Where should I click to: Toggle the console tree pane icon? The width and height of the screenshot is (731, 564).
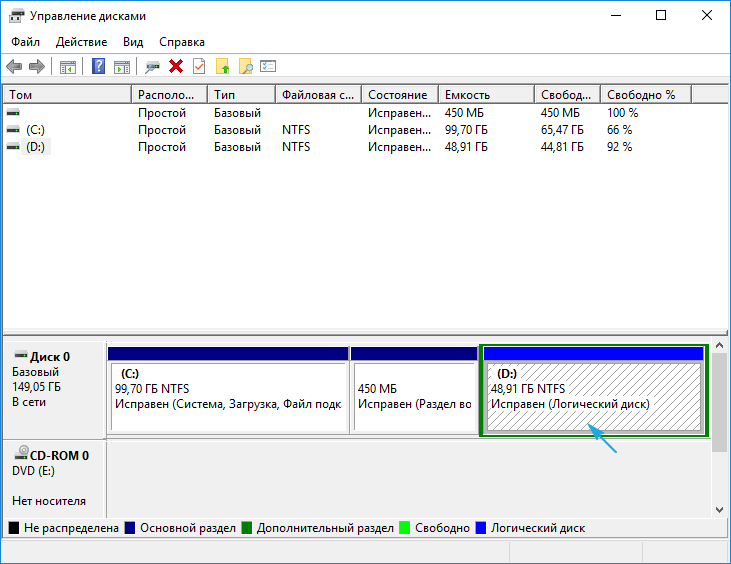(68, 67)
